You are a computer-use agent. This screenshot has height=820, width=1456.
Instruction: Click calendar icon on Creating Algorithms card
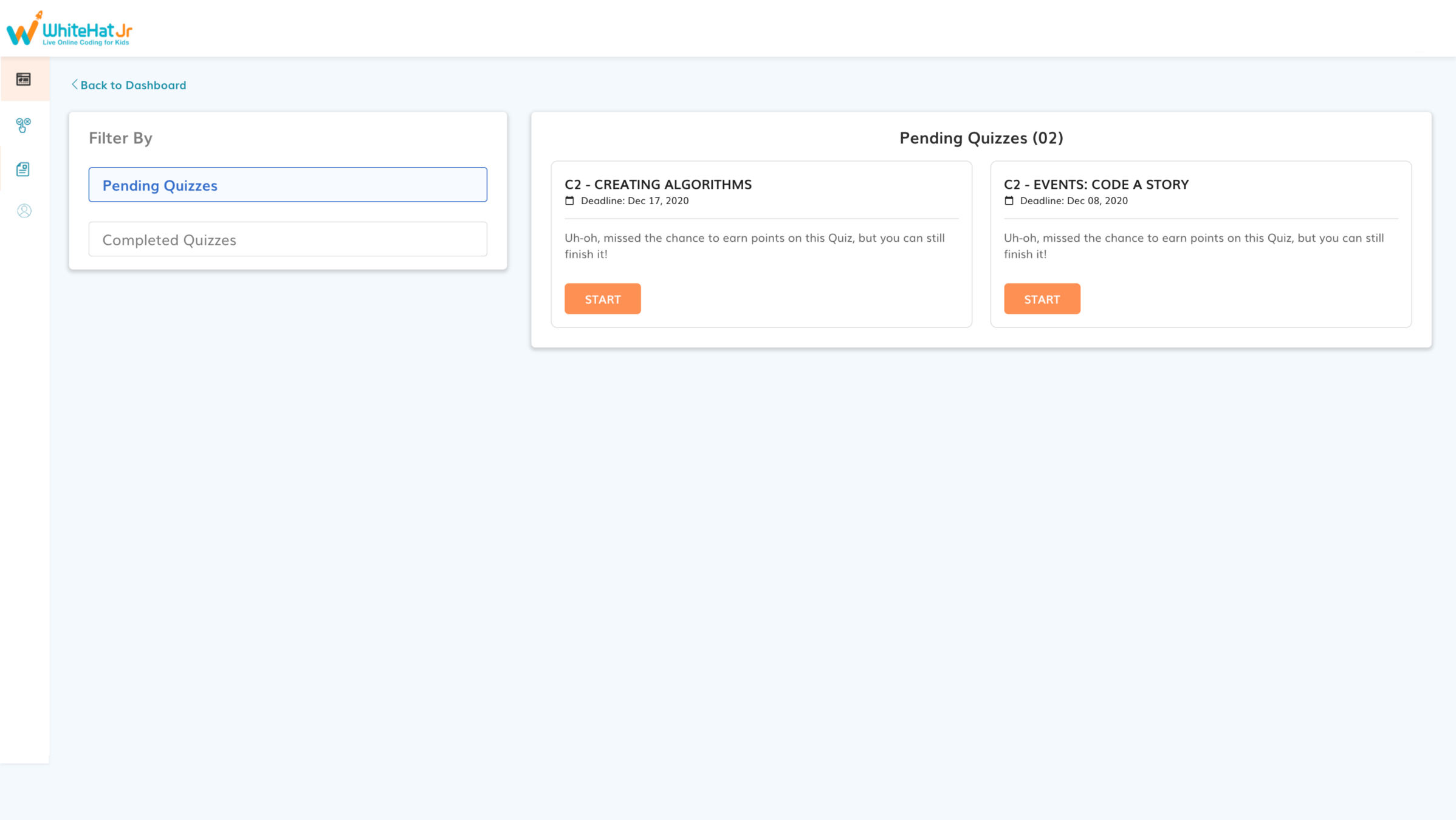click(569, 200)
